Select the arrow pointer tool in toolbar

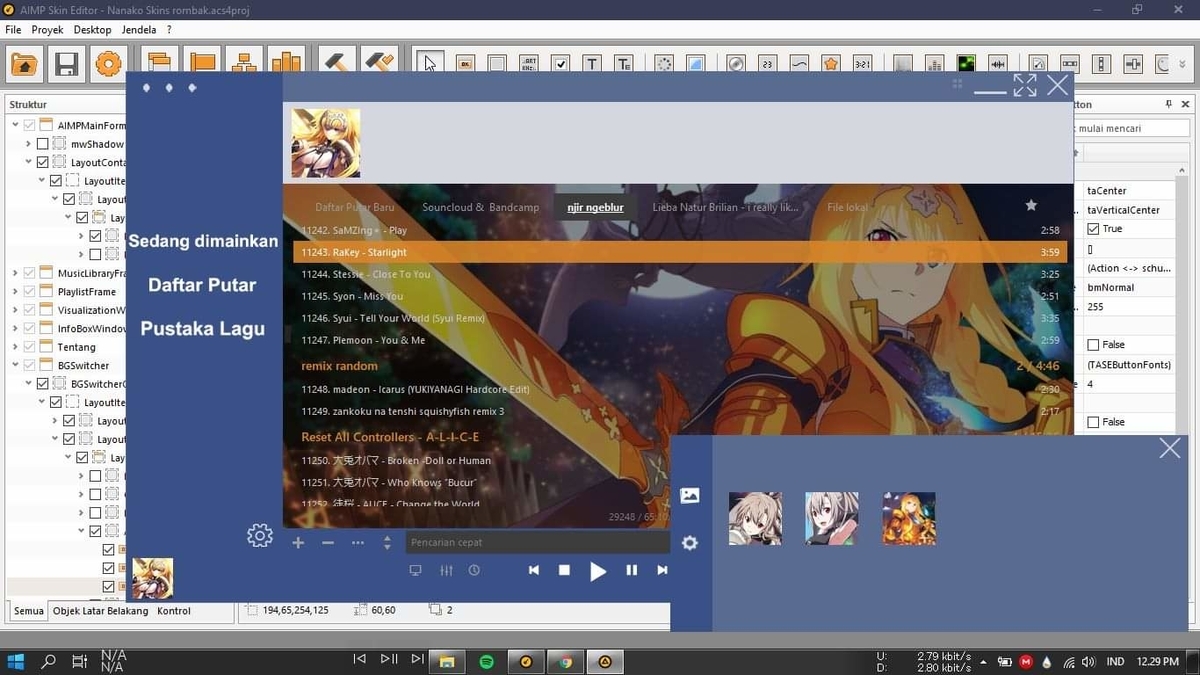coord(430,63)
